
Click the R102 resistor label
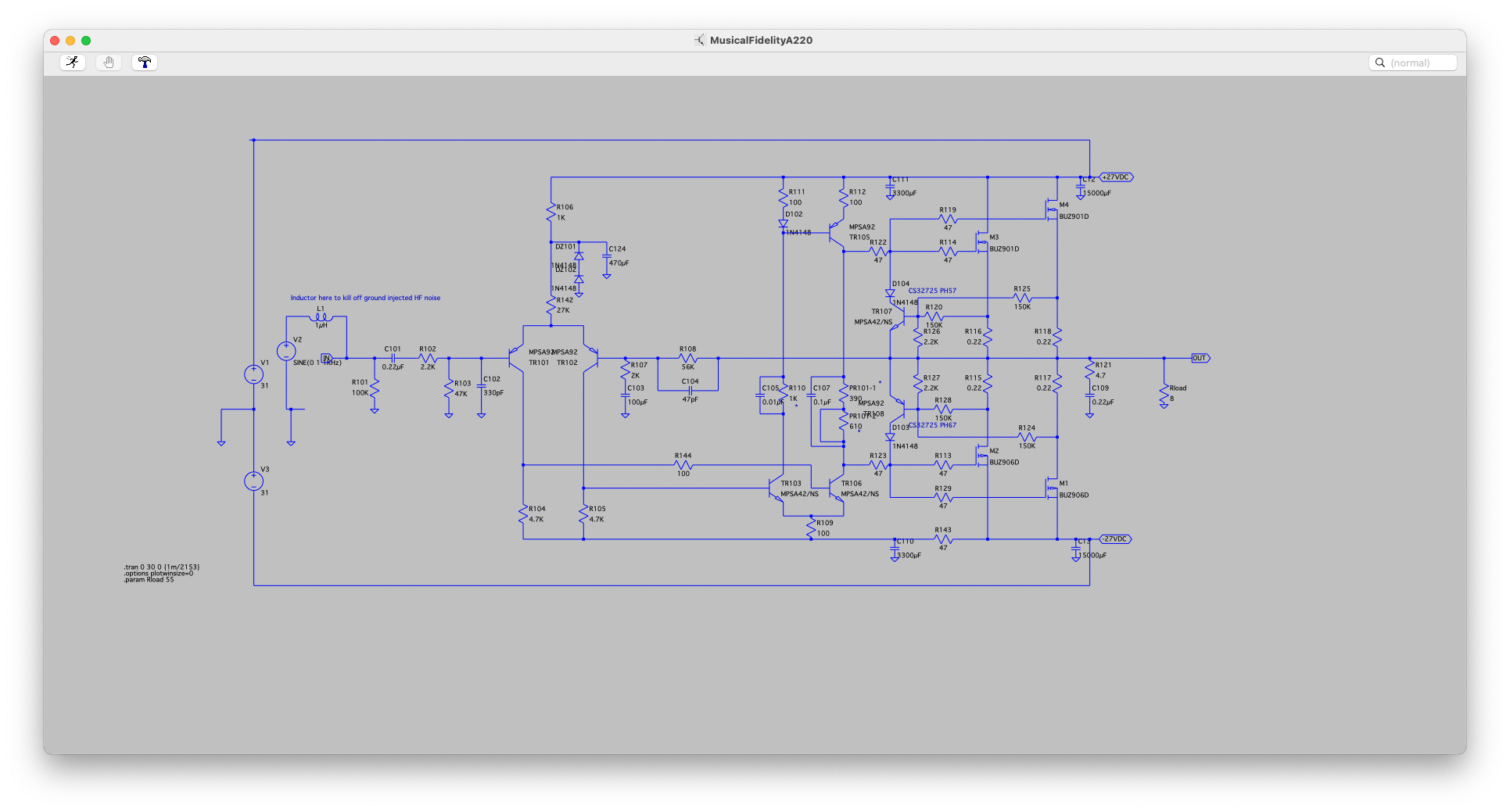(428, 349)
